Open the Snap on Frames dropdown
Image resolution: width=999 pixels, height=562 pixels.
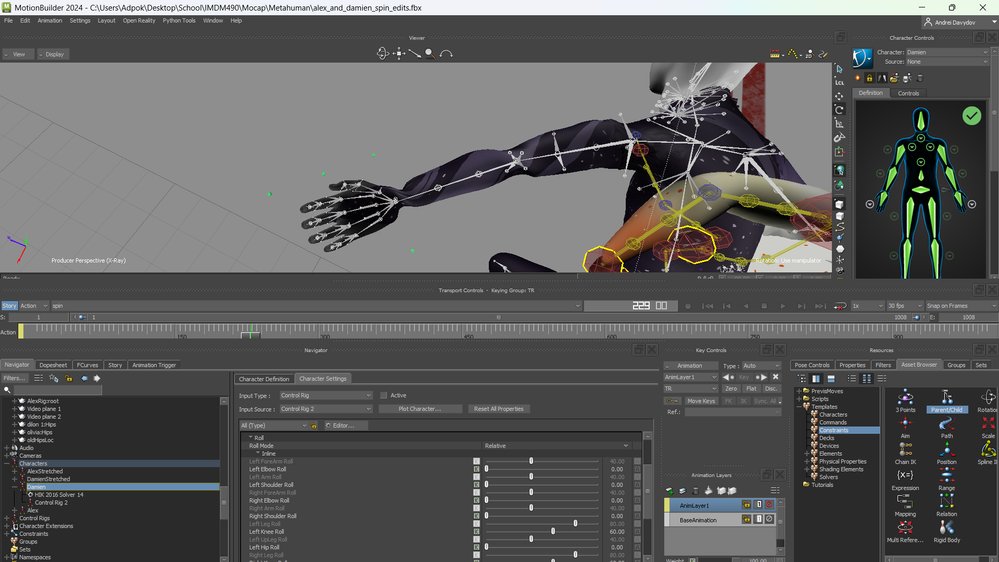[961, 306]
